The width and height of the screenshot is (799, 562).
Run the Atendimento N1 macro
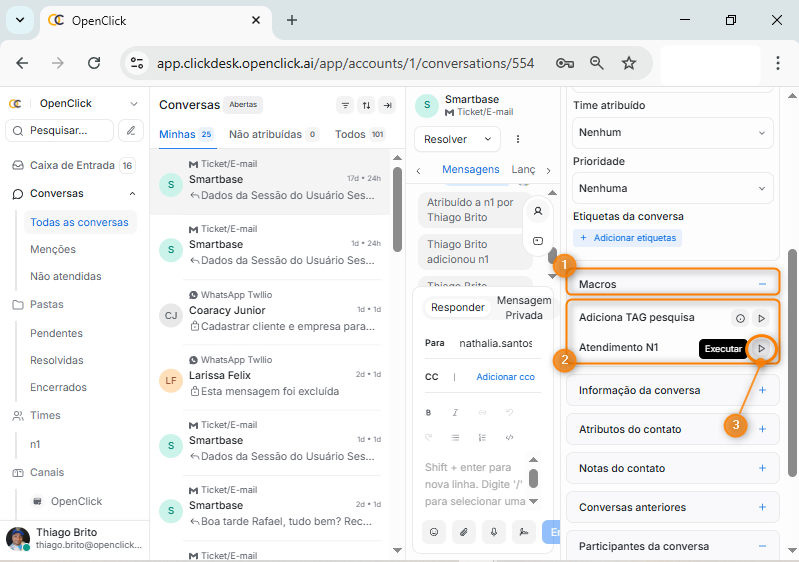pos(761,348)
